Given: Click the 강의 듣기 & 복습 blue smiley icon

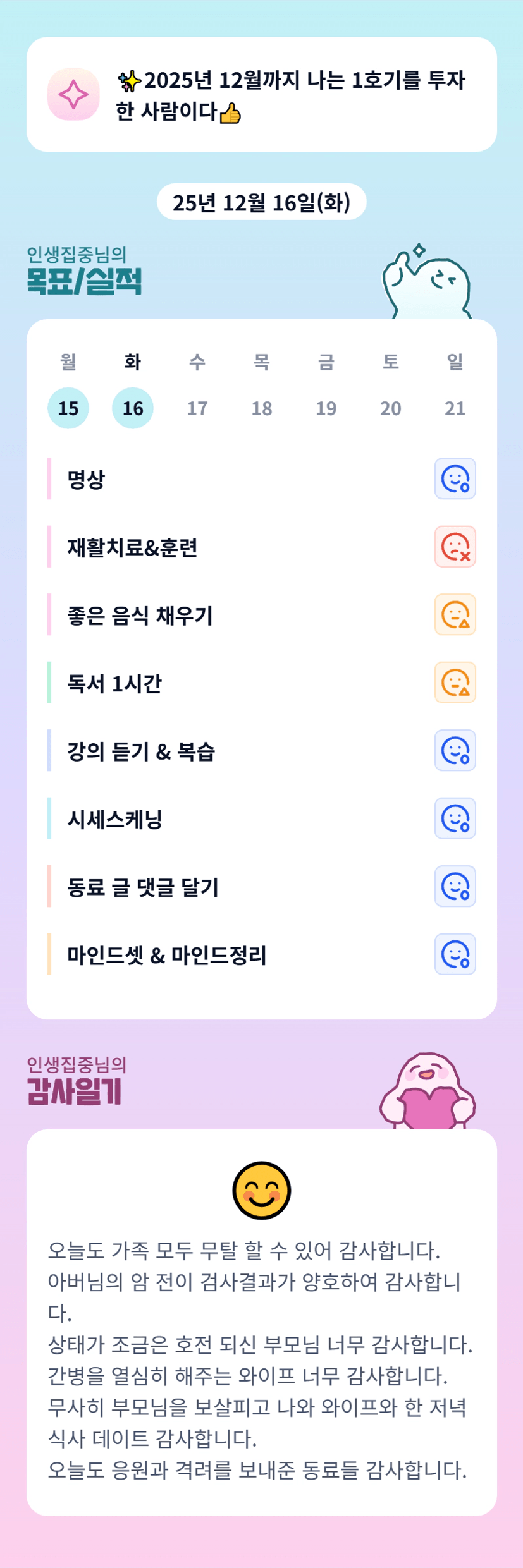Looking at the screenshot, I should click(x=455, y=751).
